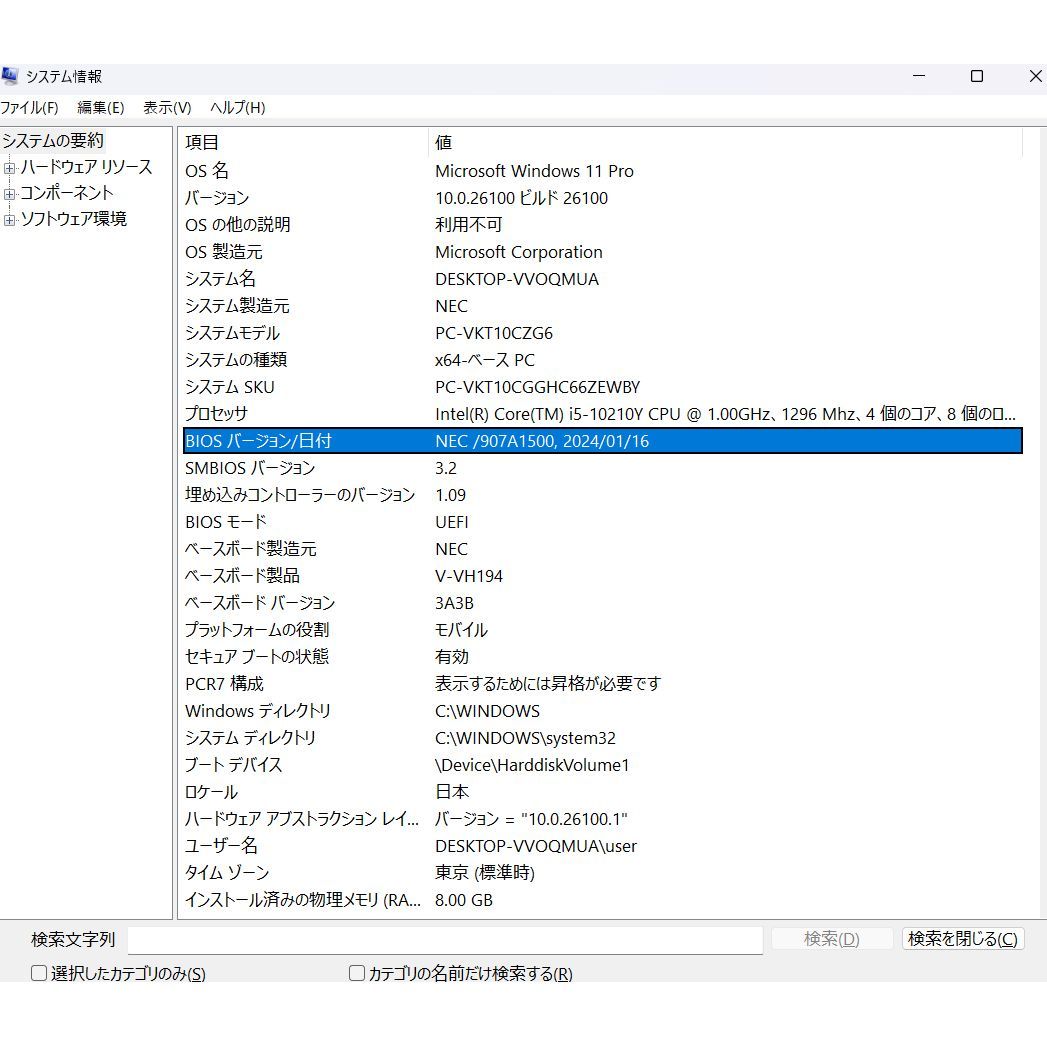
Task: Select the プラットフォームの役割 row
Action: [602, 630]
